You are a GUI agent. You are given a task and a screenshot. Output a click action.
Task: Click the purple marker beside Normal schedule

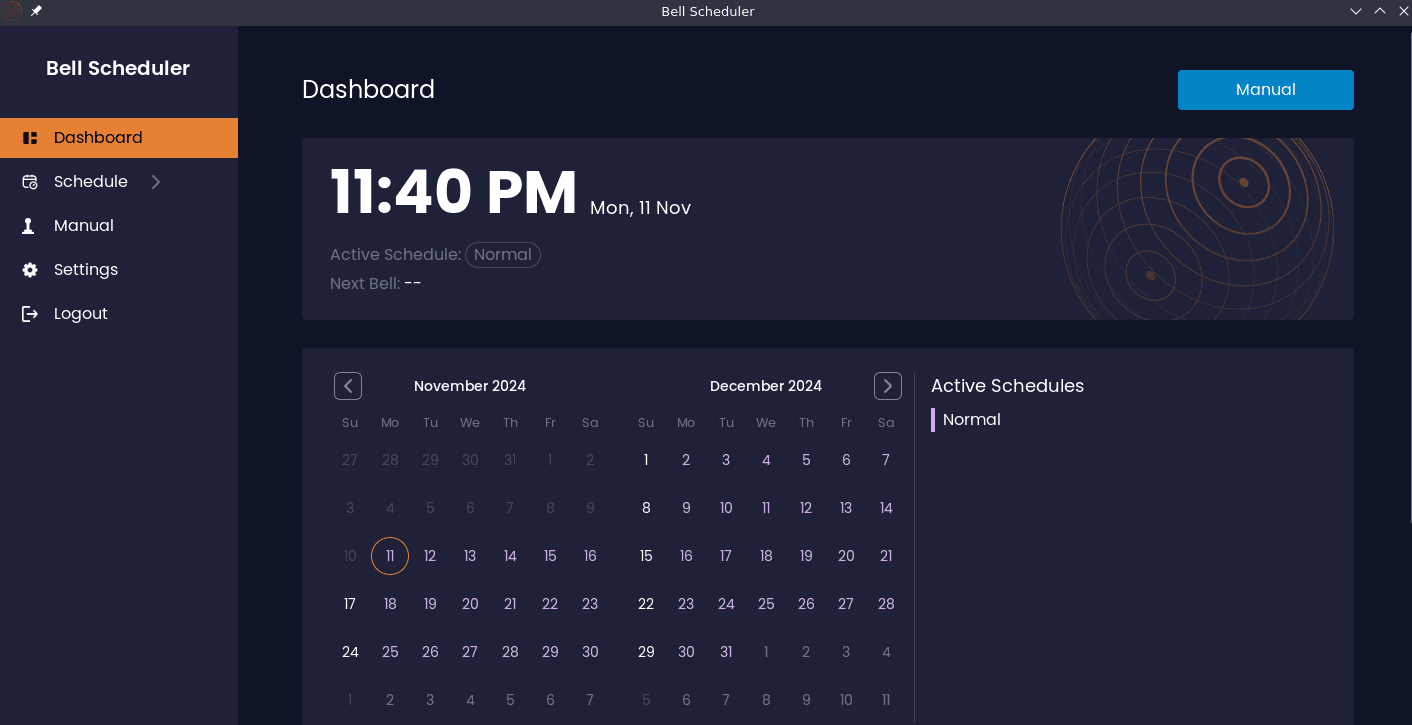(x=933, y=420)
